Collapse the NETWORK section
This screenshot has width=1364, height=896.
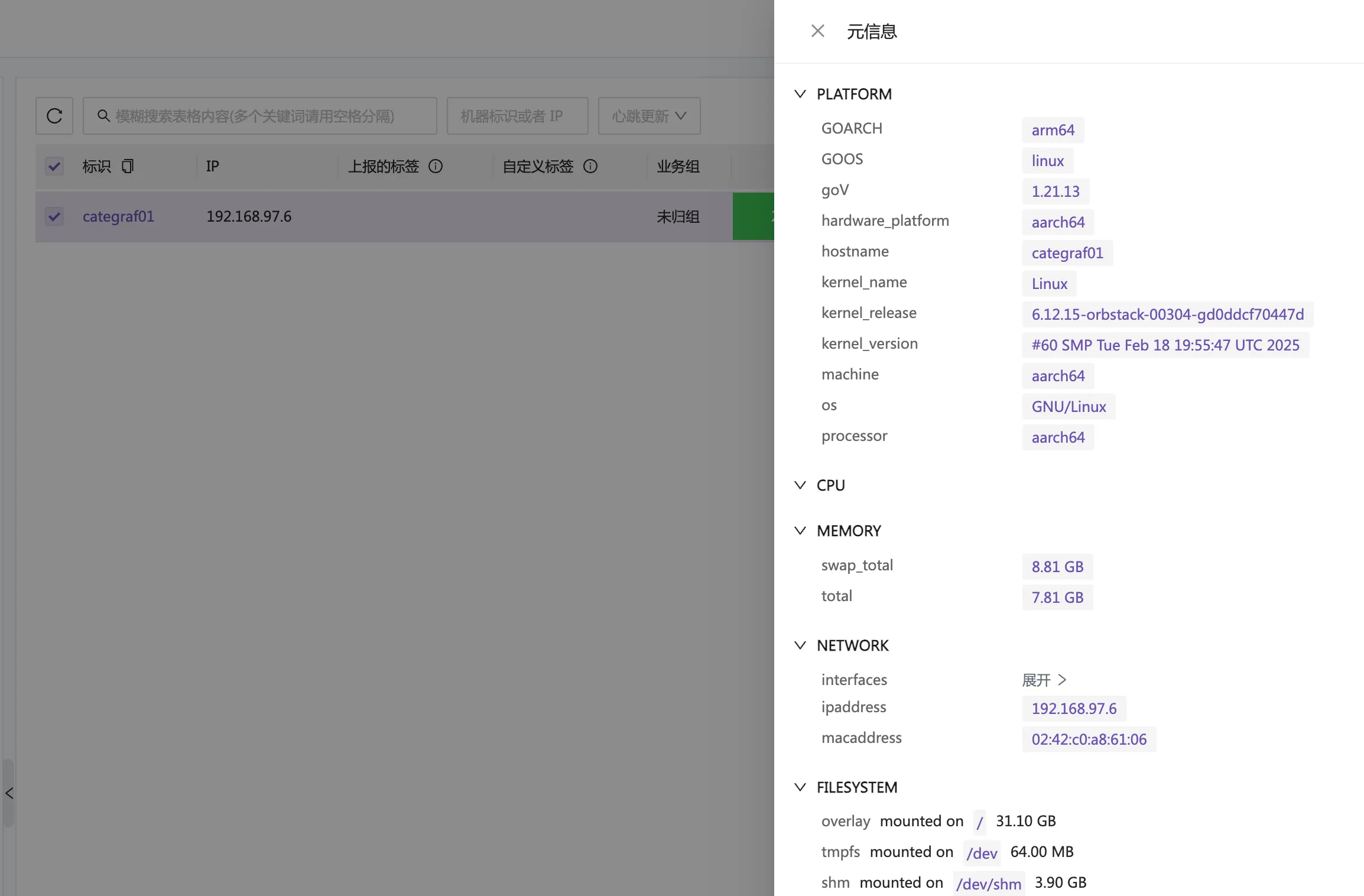pos(800,645)
